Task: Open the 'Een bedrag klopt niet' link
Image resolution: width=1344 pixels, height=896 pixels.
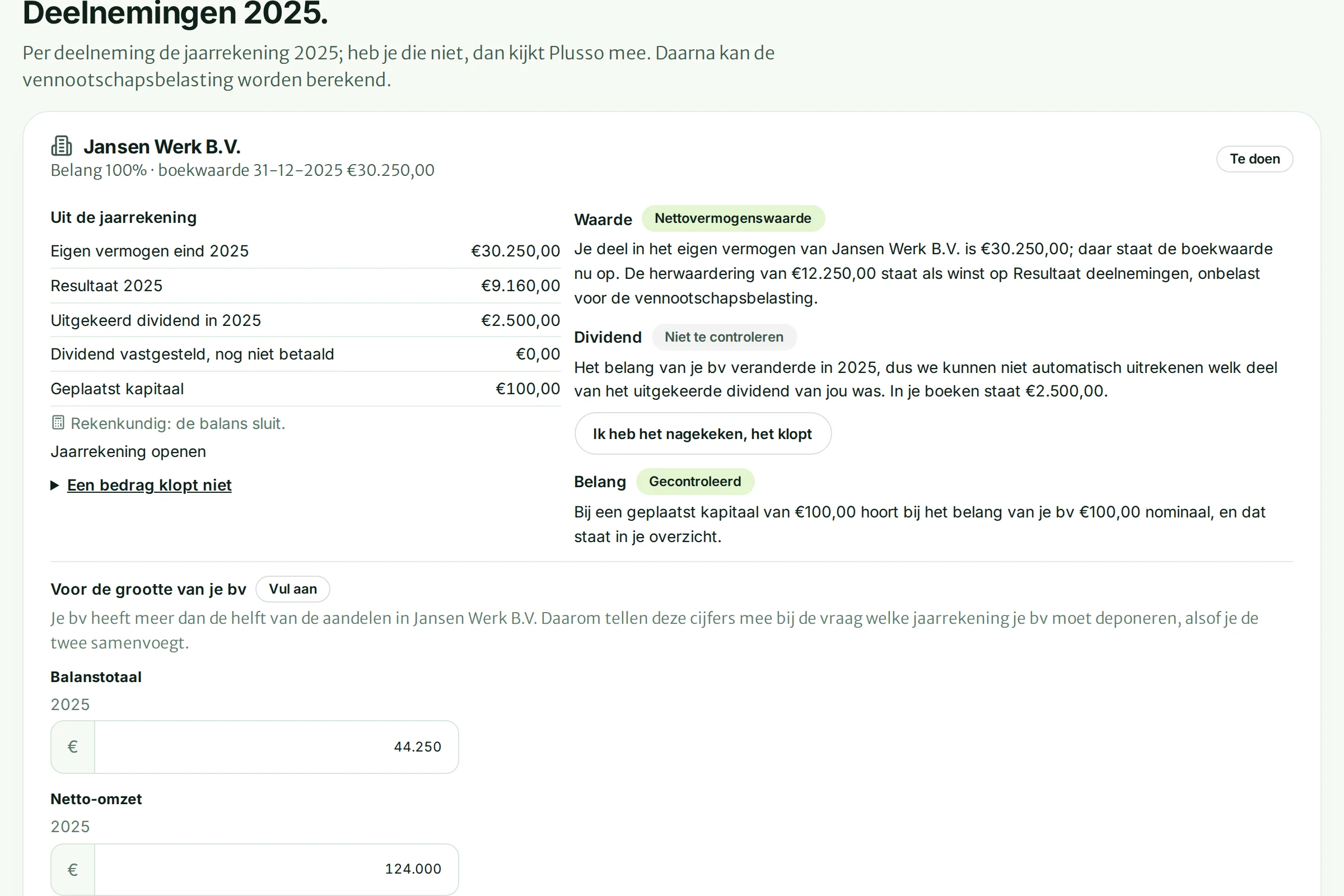Action: pos(149,485)
